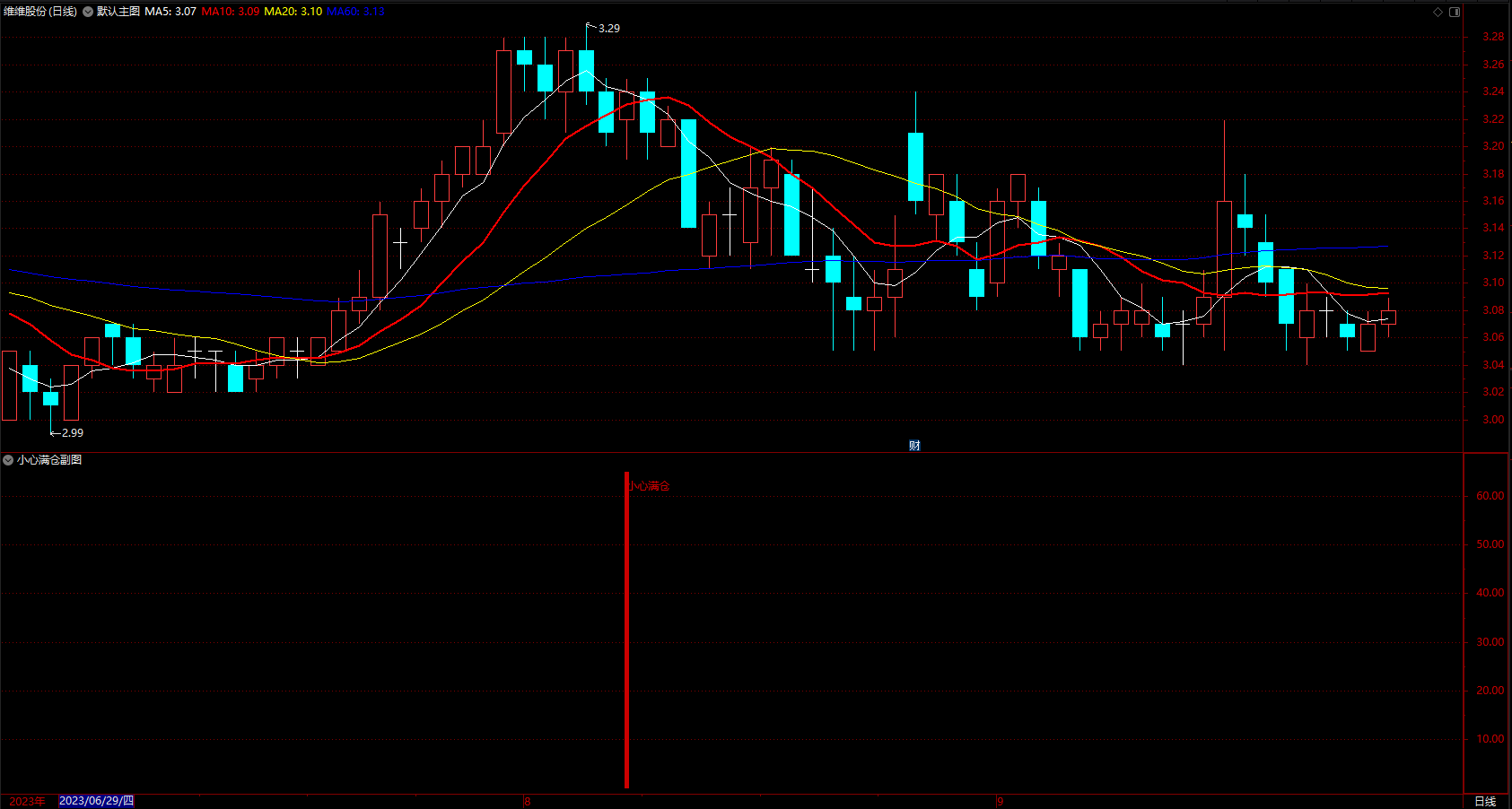The height and width of the screenshot is (809, 1512).
Task: Click the 维维股份 (日线) stock title
Action: pos(40,12)
